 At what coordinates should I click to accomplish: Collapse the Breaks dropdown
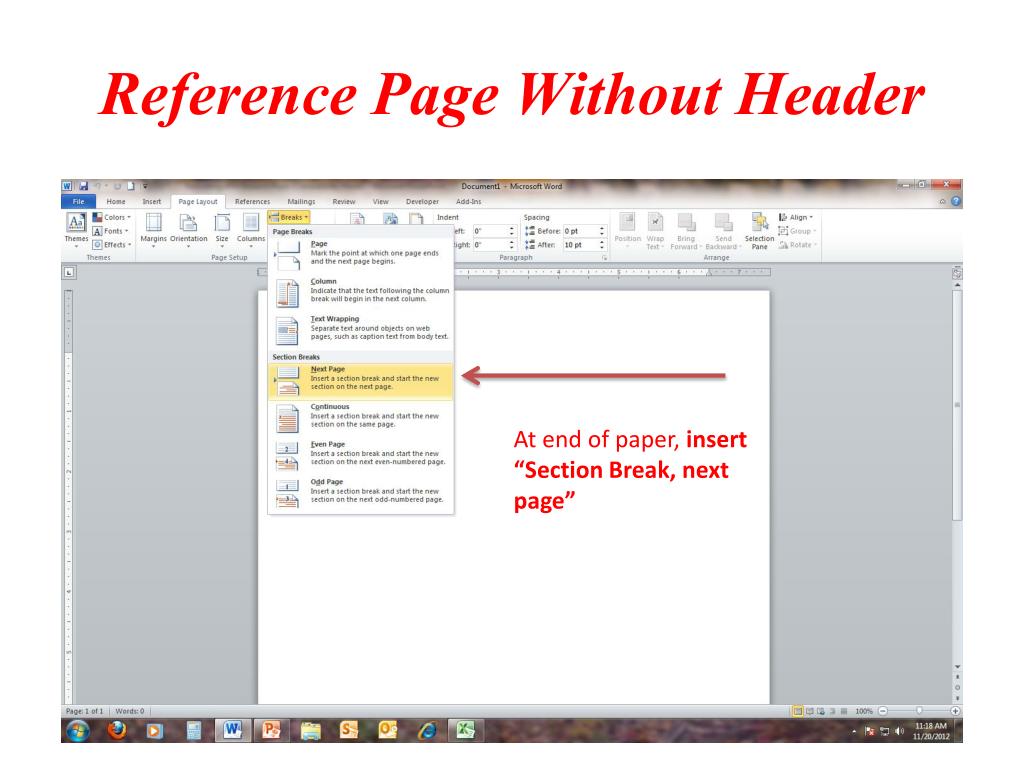pyautogui.click(x=290, y=216)
